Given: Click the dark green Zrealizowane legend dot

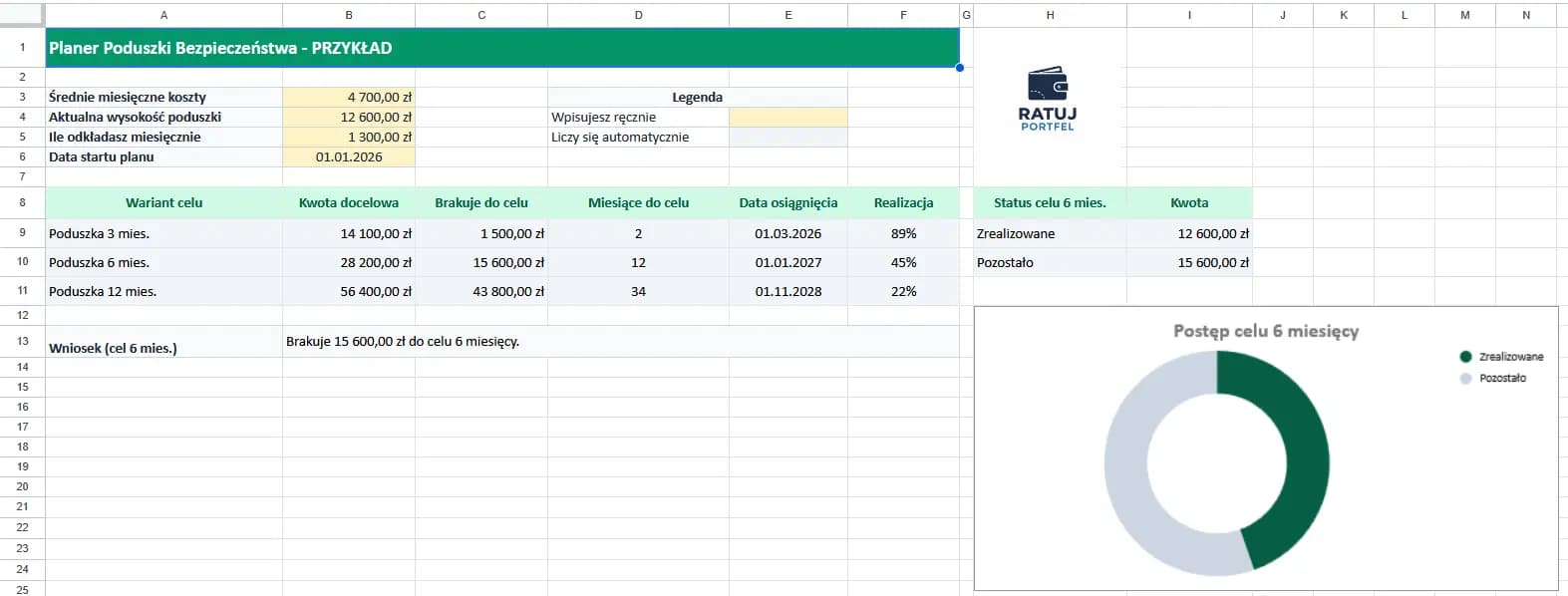Looking at the screenshot, I should (1465, 357).
